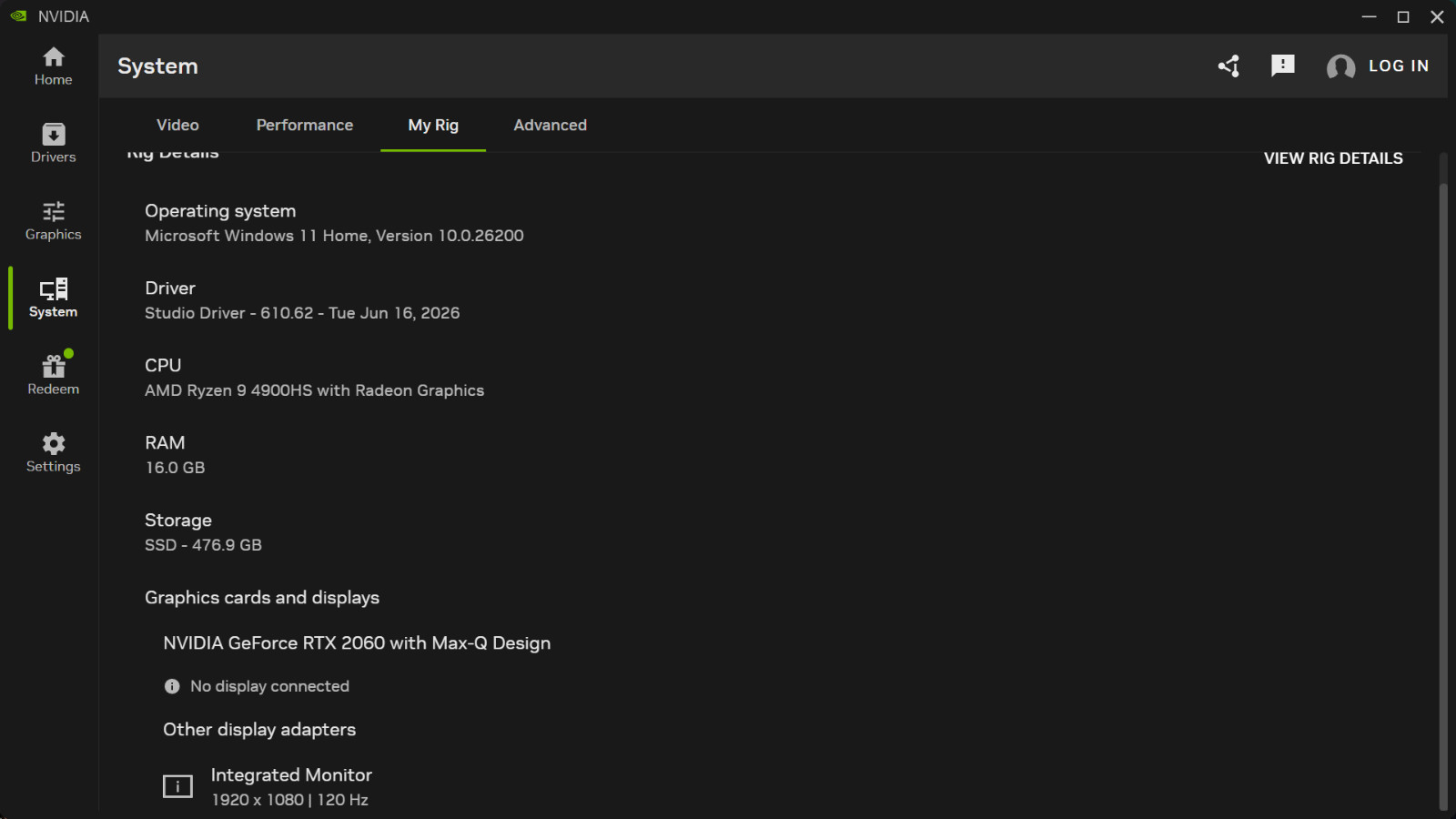Open Settings gear in sidebar
1456x819 pixels.
[53, 453]
